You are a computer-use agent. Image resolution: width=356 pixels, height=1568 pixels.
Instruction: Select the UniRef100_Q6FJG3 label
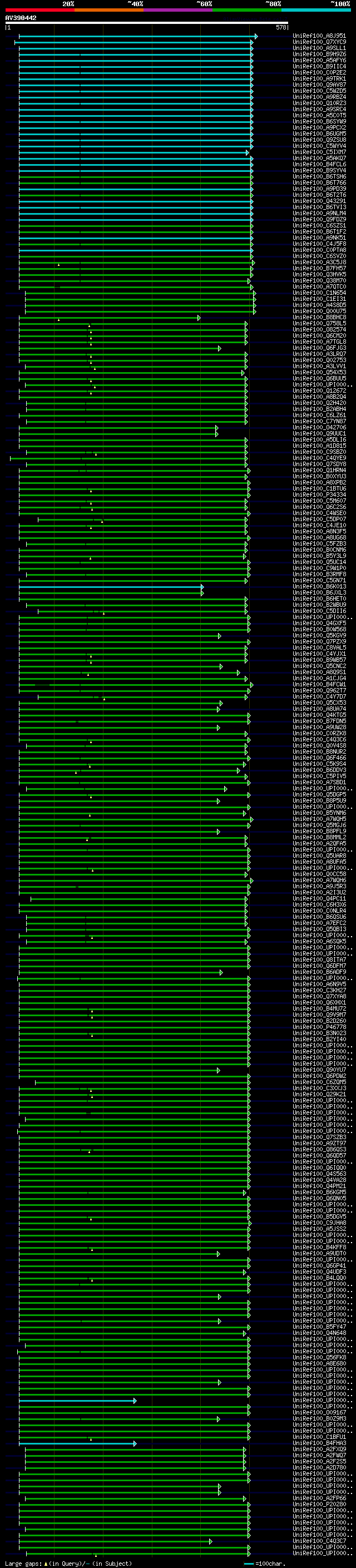(319, 348)
